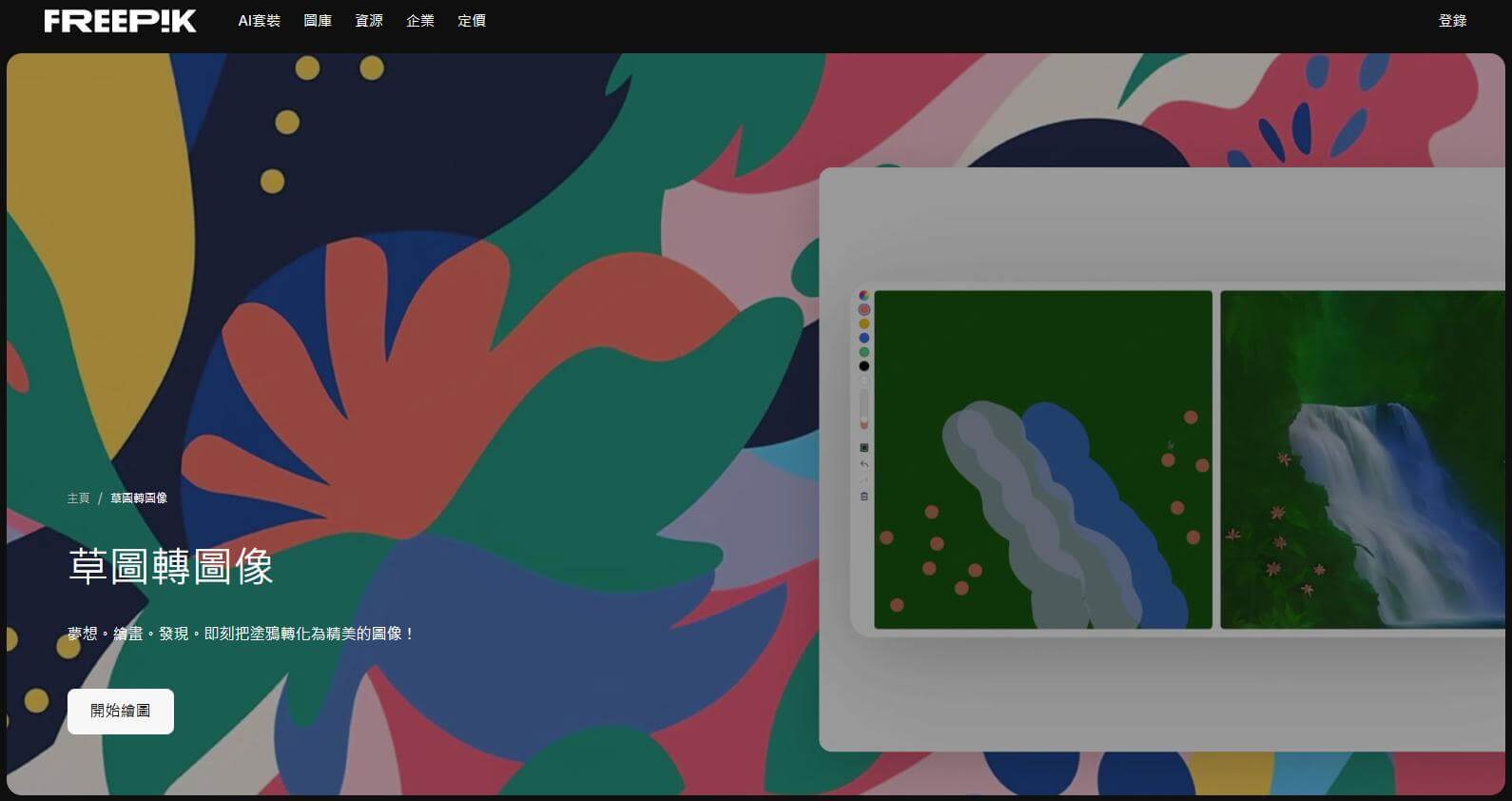The image size is (1512, 801).
Task: Click the trash icon to clear the sketch
Action: point(863,497)
